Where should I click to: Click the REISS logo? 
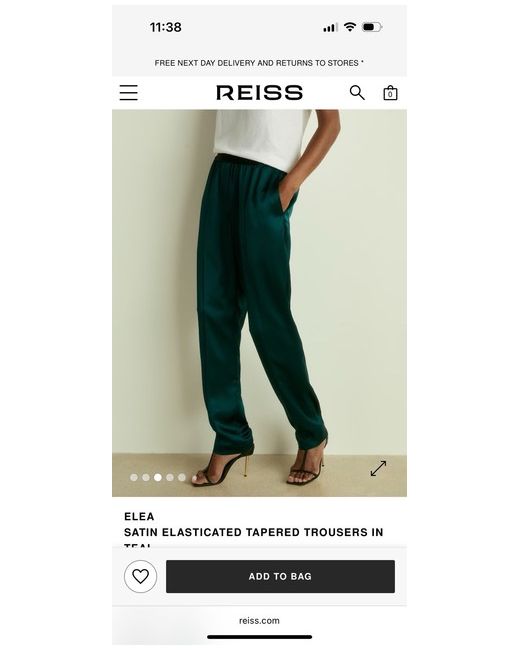(x=260, y=92)
